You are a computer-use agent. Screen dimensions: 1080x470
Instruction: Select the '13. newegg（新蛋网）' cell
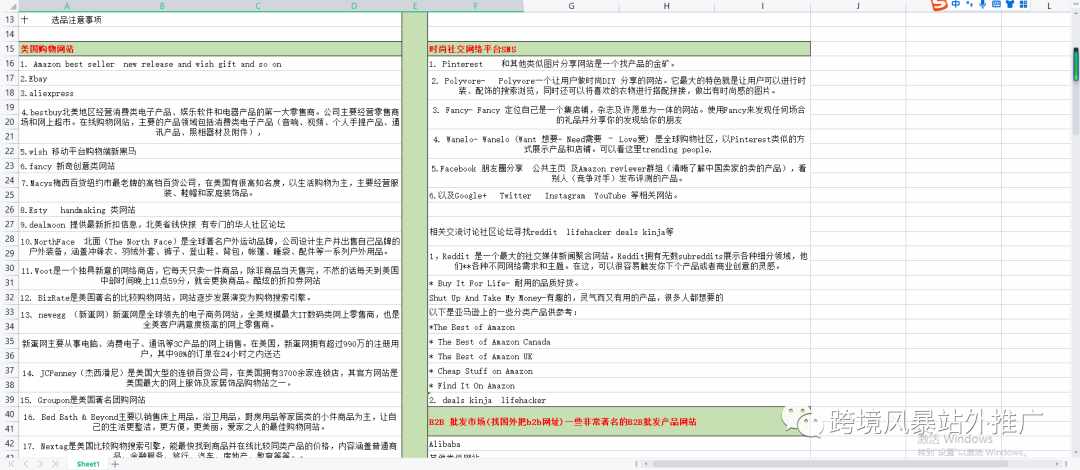(x=210, y=319)
